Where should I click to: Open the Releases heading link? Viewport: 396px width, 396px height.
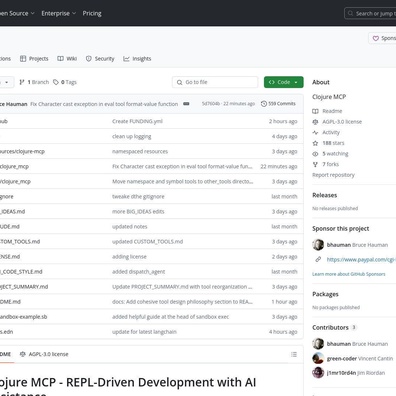click(325, 195)
